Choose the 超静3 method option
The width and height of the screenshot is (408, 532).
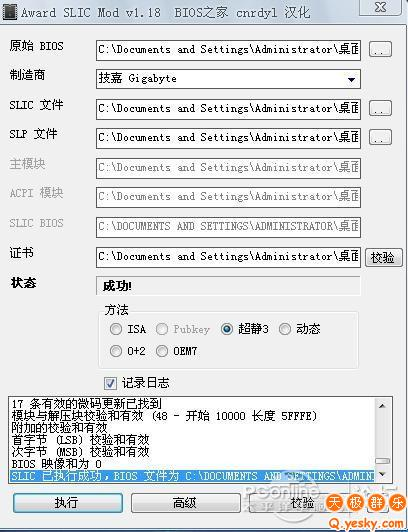tap(227, 329)
